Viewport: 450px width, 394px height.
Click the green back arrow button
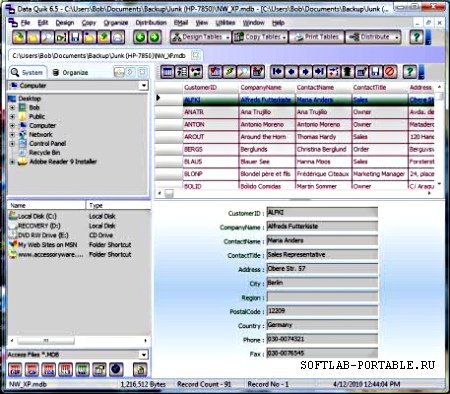click(140, 37)
